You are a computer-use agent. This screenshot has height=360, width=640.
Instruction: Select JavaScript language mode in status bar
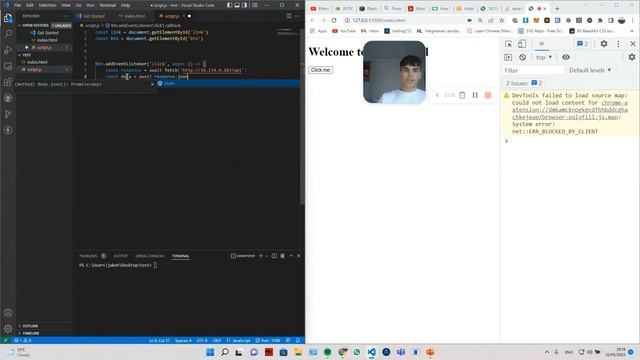[x=241, y=340]
